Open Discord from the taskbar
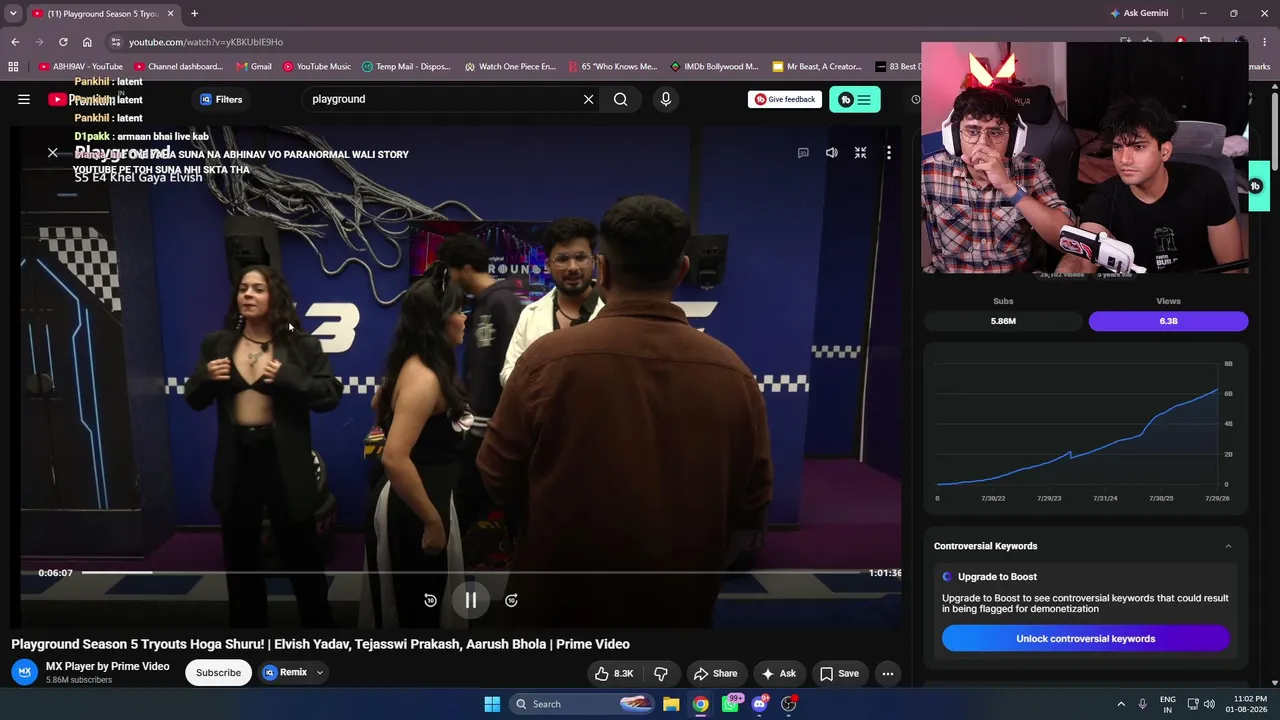The height and width of the screenshot is (720, 1280). [759, 704]
